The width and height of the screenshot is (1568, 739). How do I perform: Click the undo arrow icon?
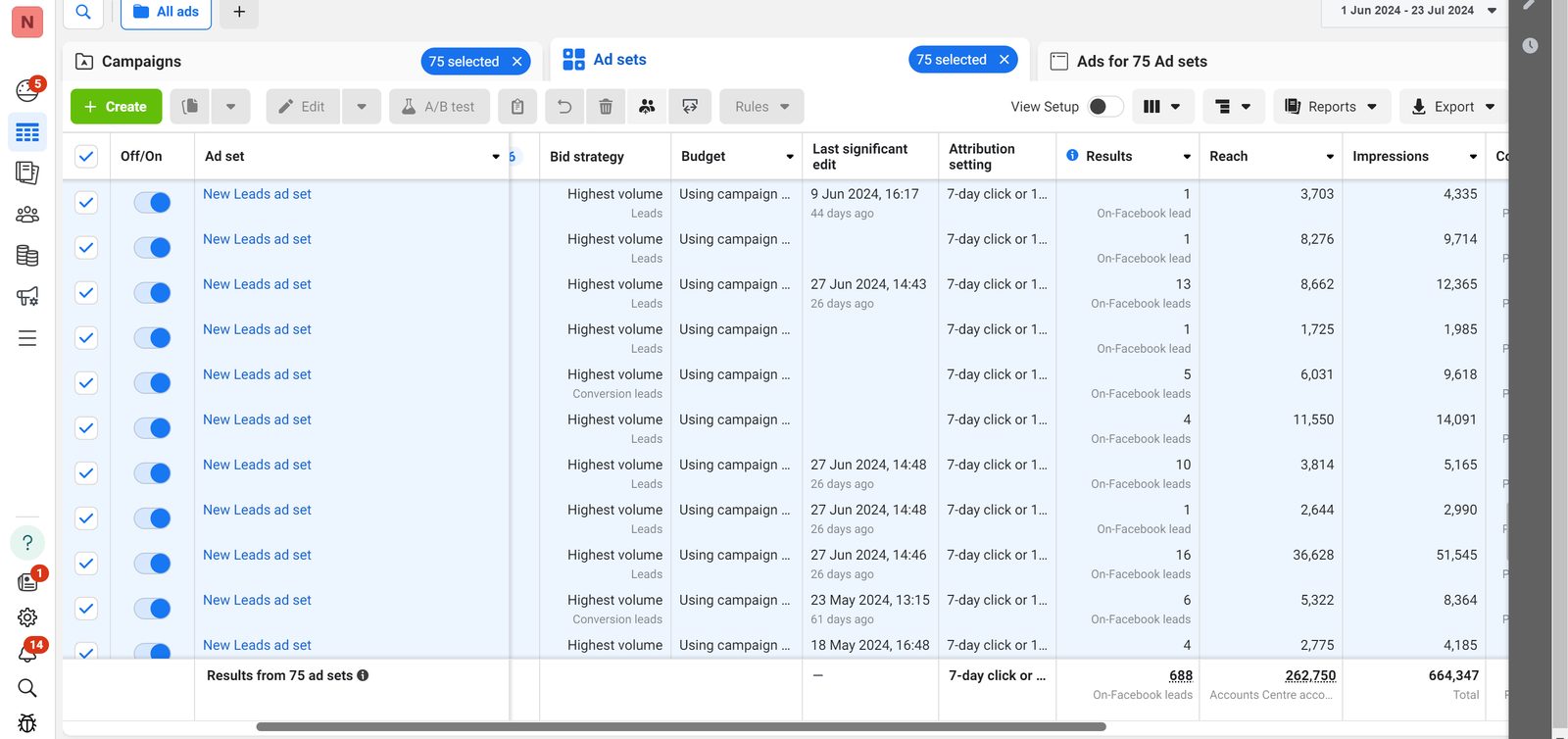point(564,107)
